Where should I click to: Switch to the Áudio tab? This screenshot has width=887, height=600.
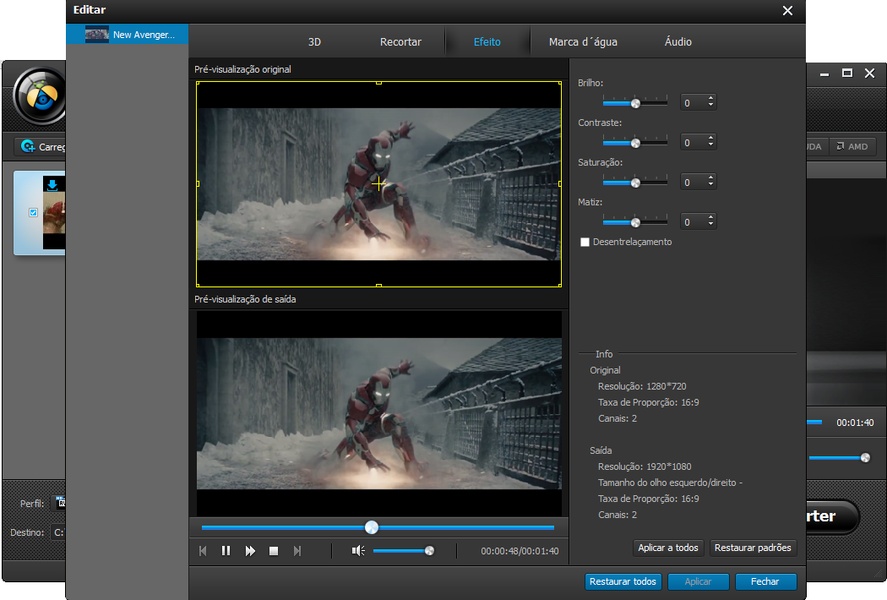[x=678, y=42]
